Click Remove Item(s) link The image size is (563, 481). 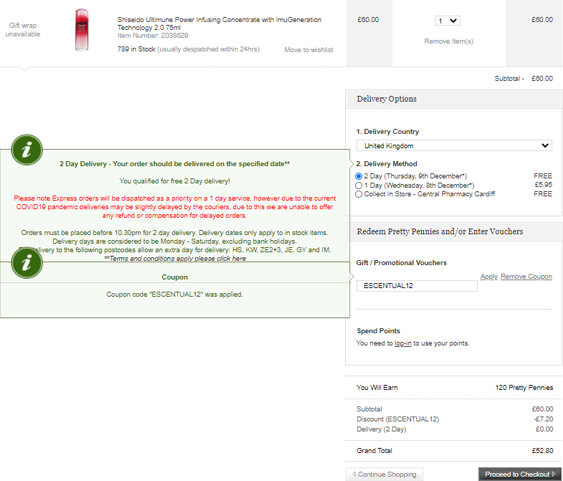click(448, 41)
